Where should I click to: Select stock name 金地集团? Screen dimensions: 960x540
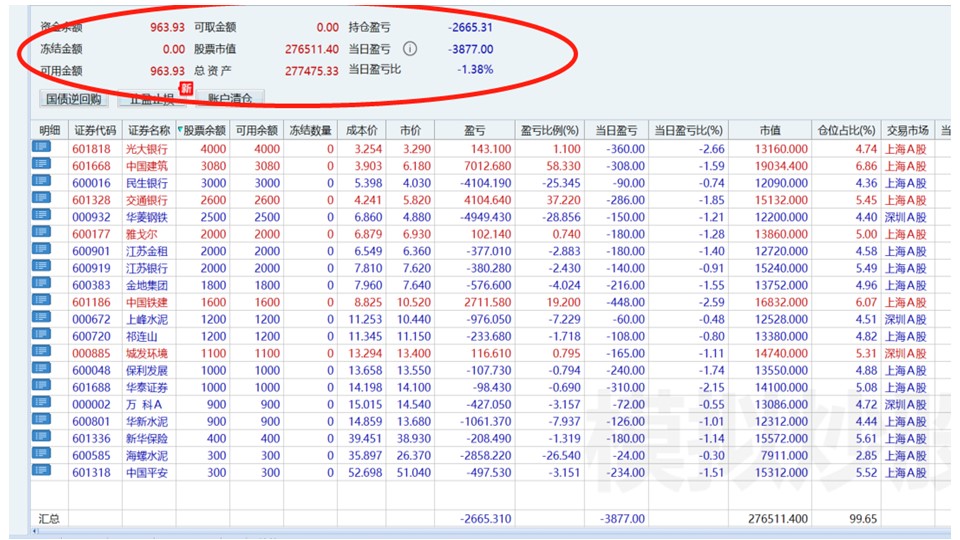click(147, 285)
